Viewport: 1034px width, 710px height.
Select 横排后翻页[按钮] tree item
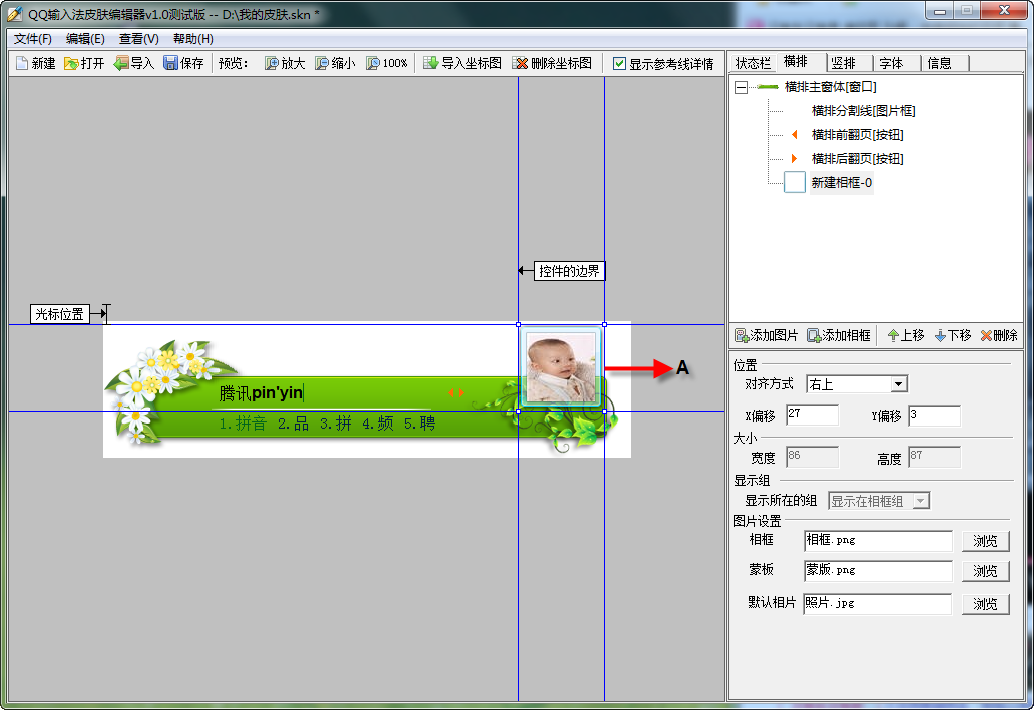[x=857, y=158]
